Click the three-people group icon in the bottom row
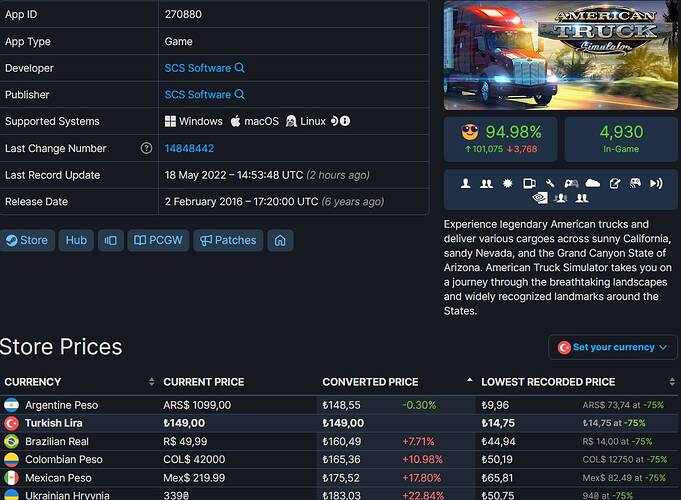 pos(561,198)
